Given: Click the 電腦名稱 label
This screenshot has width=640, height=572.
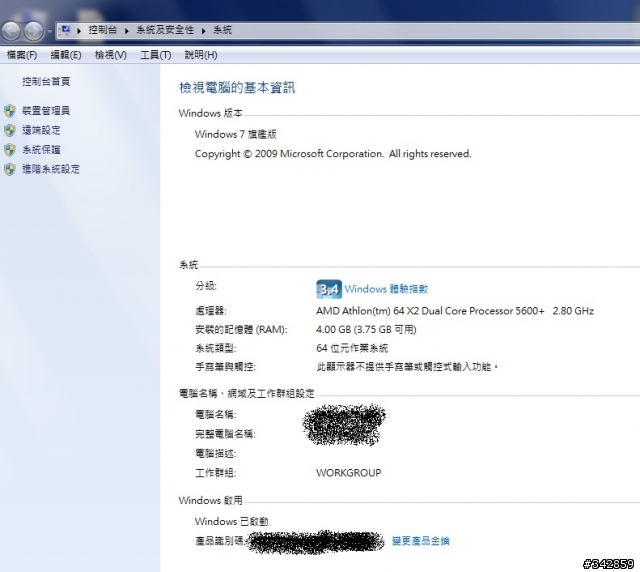Looking at the screenshot, I should (216, 414).
